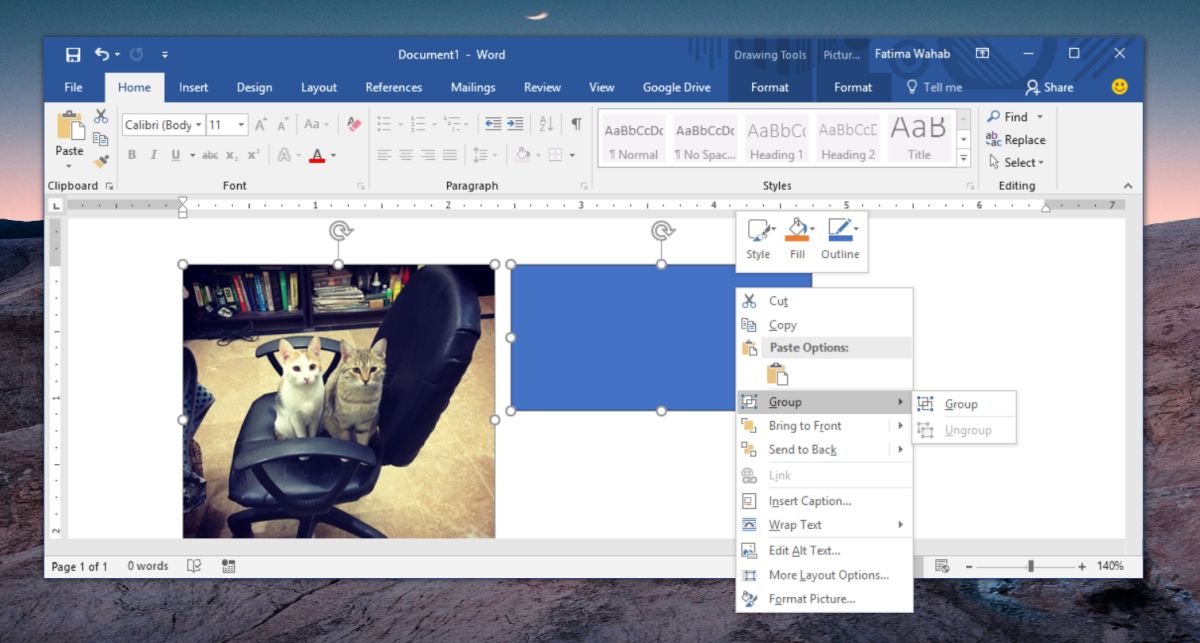Click the Cut scissors icon in the Clipboard group
Image resolution: width=1200 pixels, height=643 pixels.
pos(101,116)
